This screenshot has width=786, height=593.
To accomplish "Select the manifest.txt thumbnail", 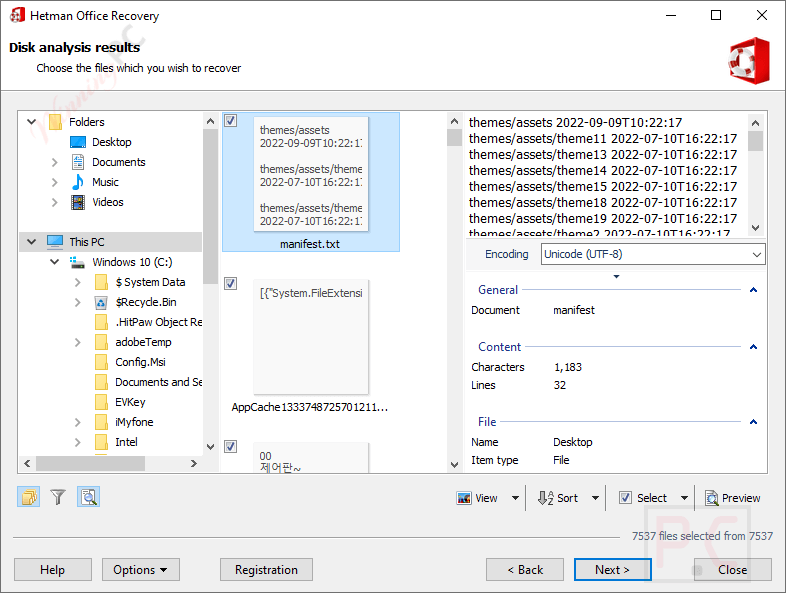I will point(311,174).
